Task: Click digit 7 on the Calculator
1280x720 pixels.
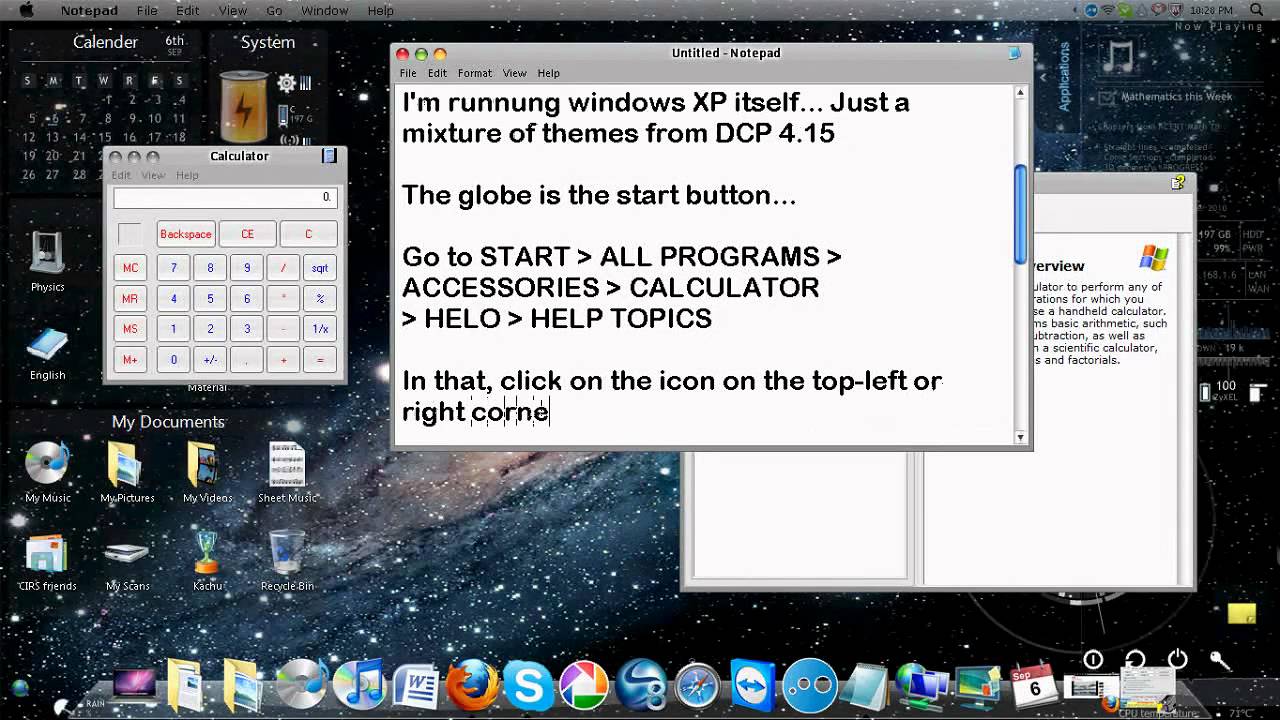Action: (173, 268)
